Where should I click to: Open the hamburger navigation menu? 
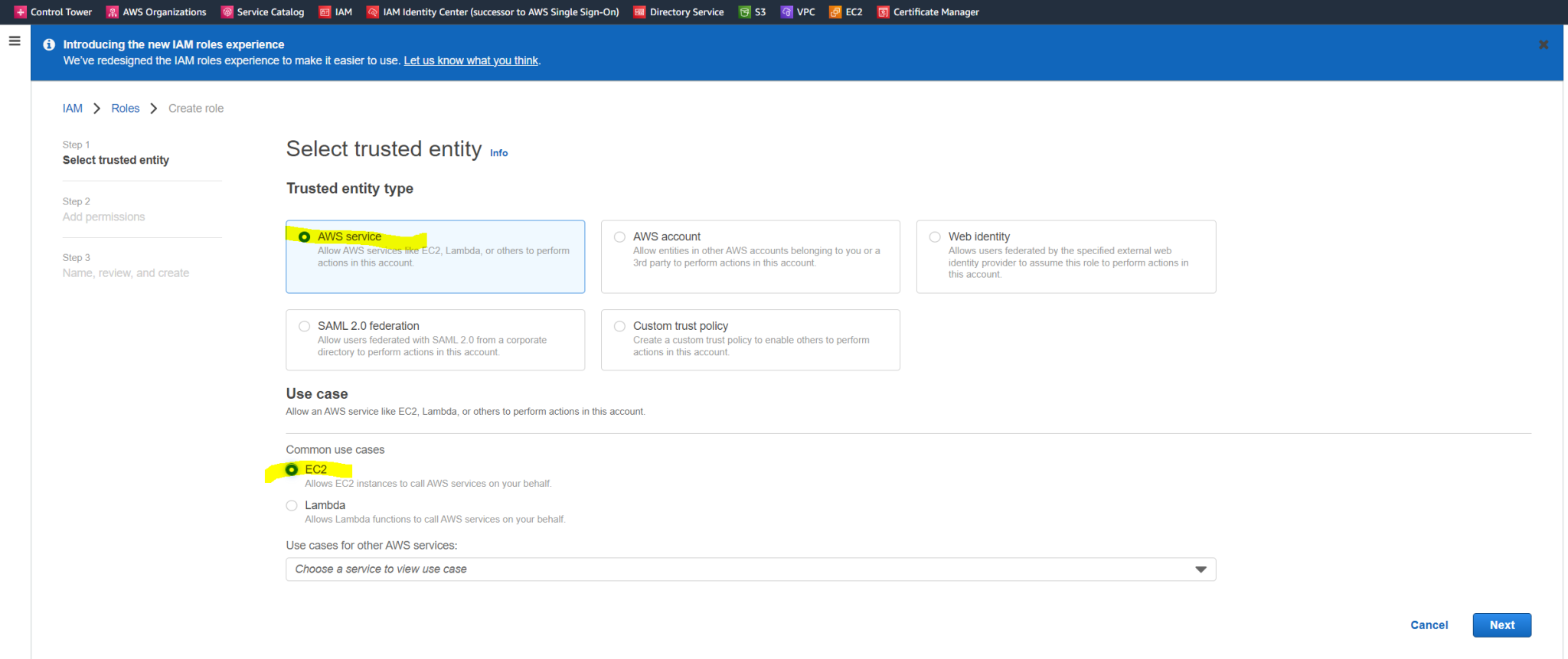click(x=15, y=41)
